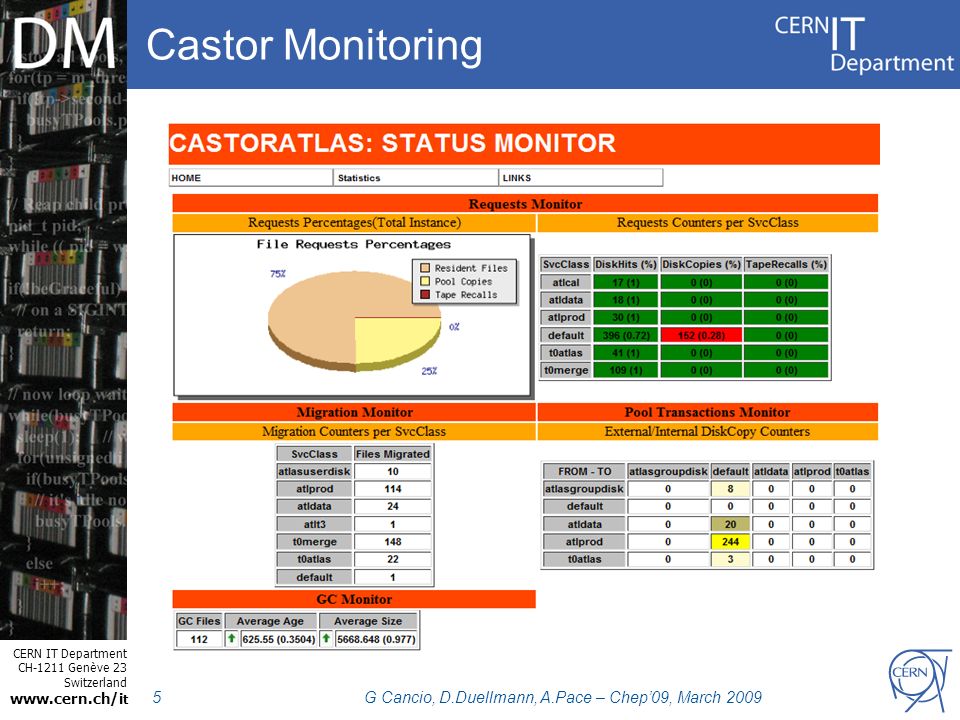
Task: Select the '24' files migrated cell
Action: 392,506
